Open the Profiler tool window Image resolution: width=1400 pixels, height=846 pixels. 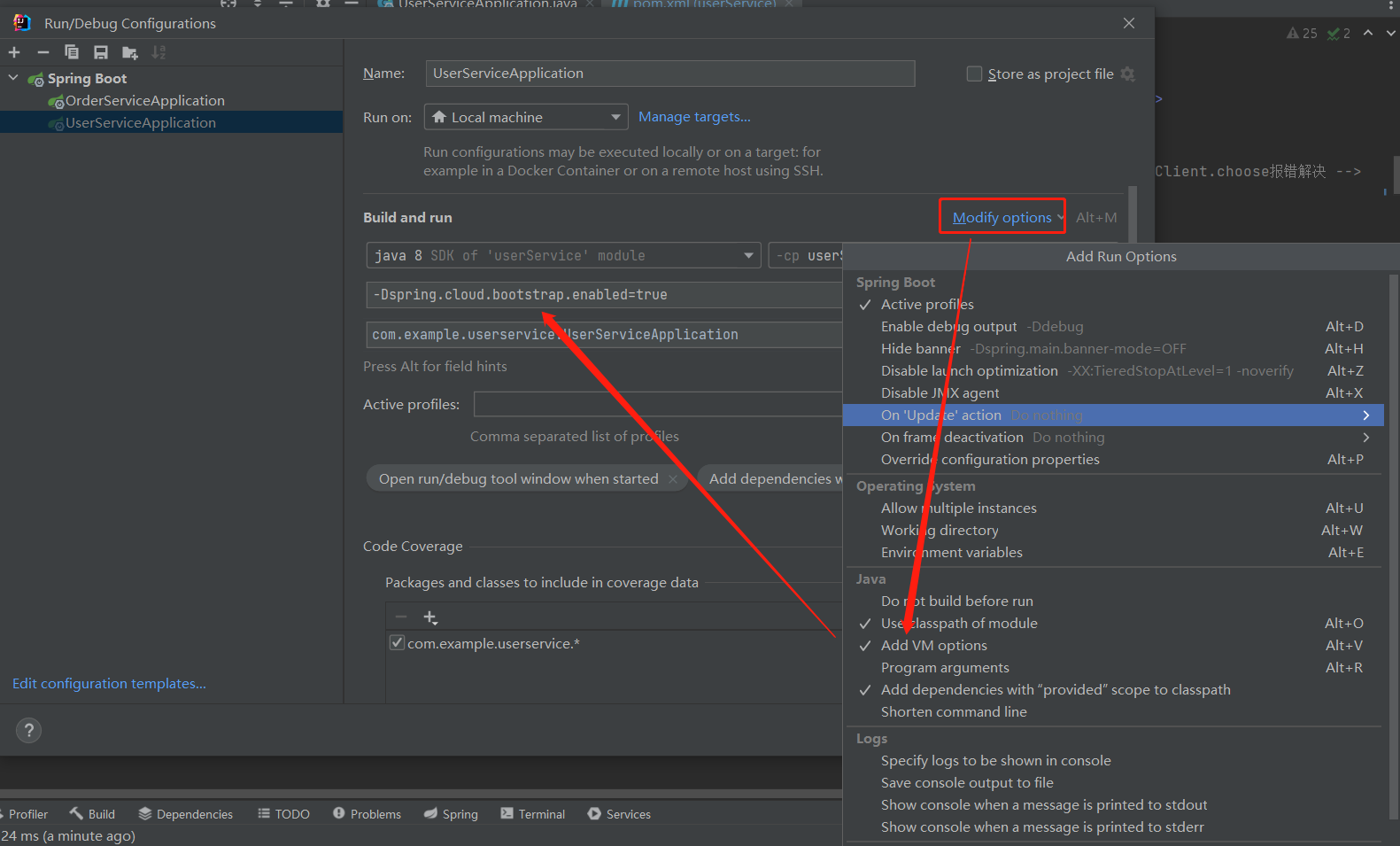(x=25, y=814)
